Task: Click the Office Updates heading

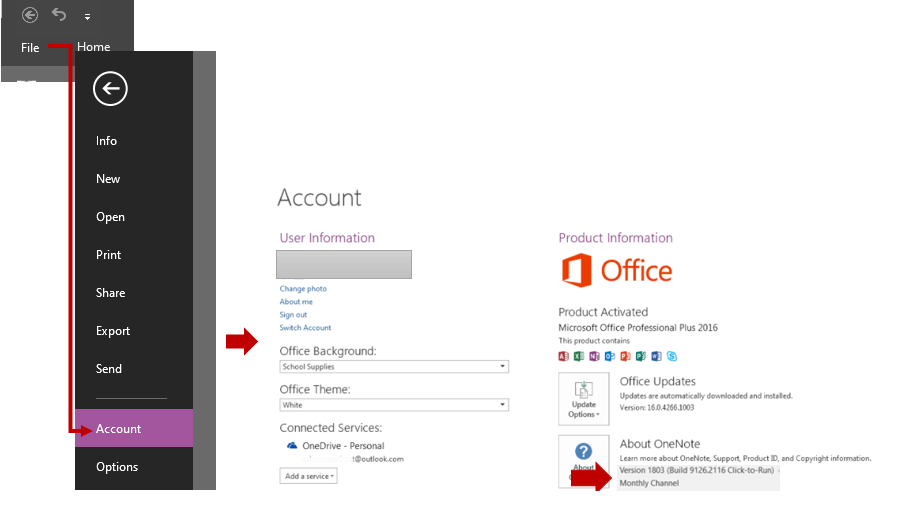Action: pyautogui.click(x=658, y=381)
